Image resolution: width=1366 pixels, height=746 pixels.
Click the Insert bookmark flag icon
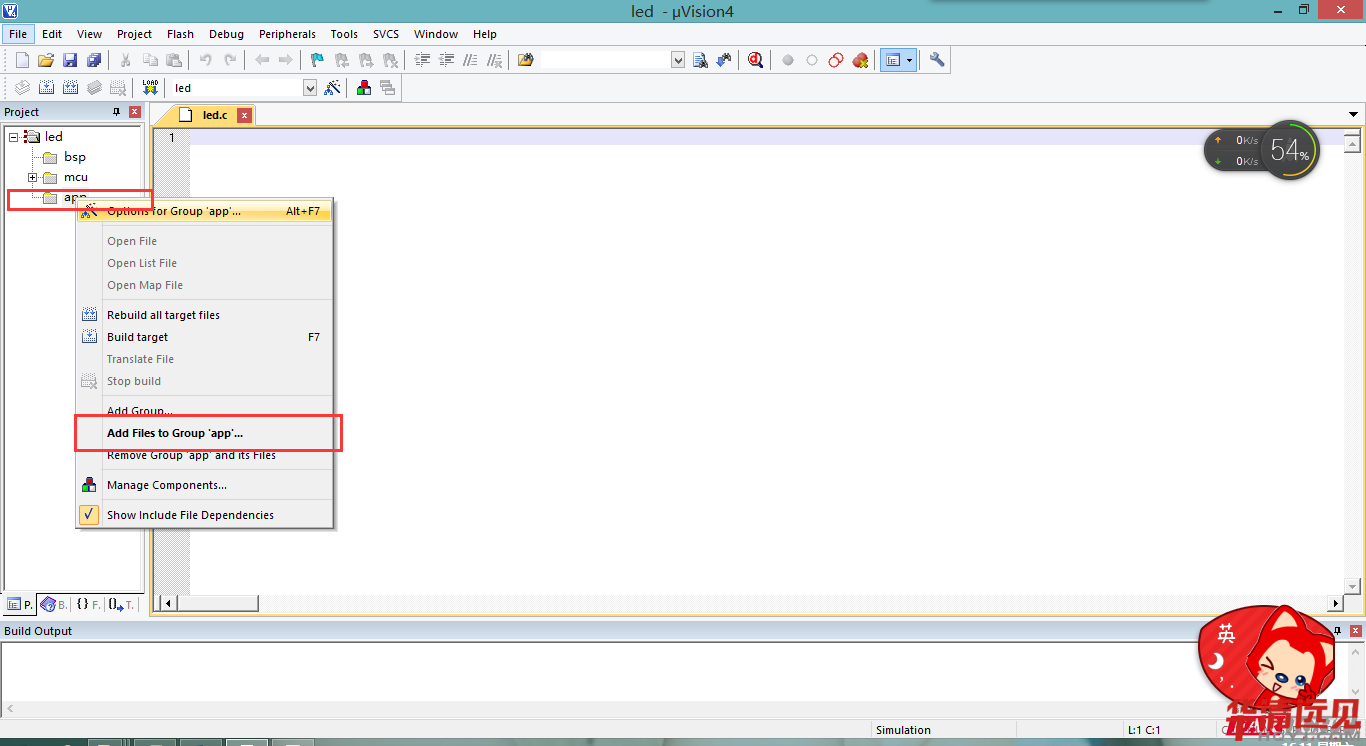[317, 60]
